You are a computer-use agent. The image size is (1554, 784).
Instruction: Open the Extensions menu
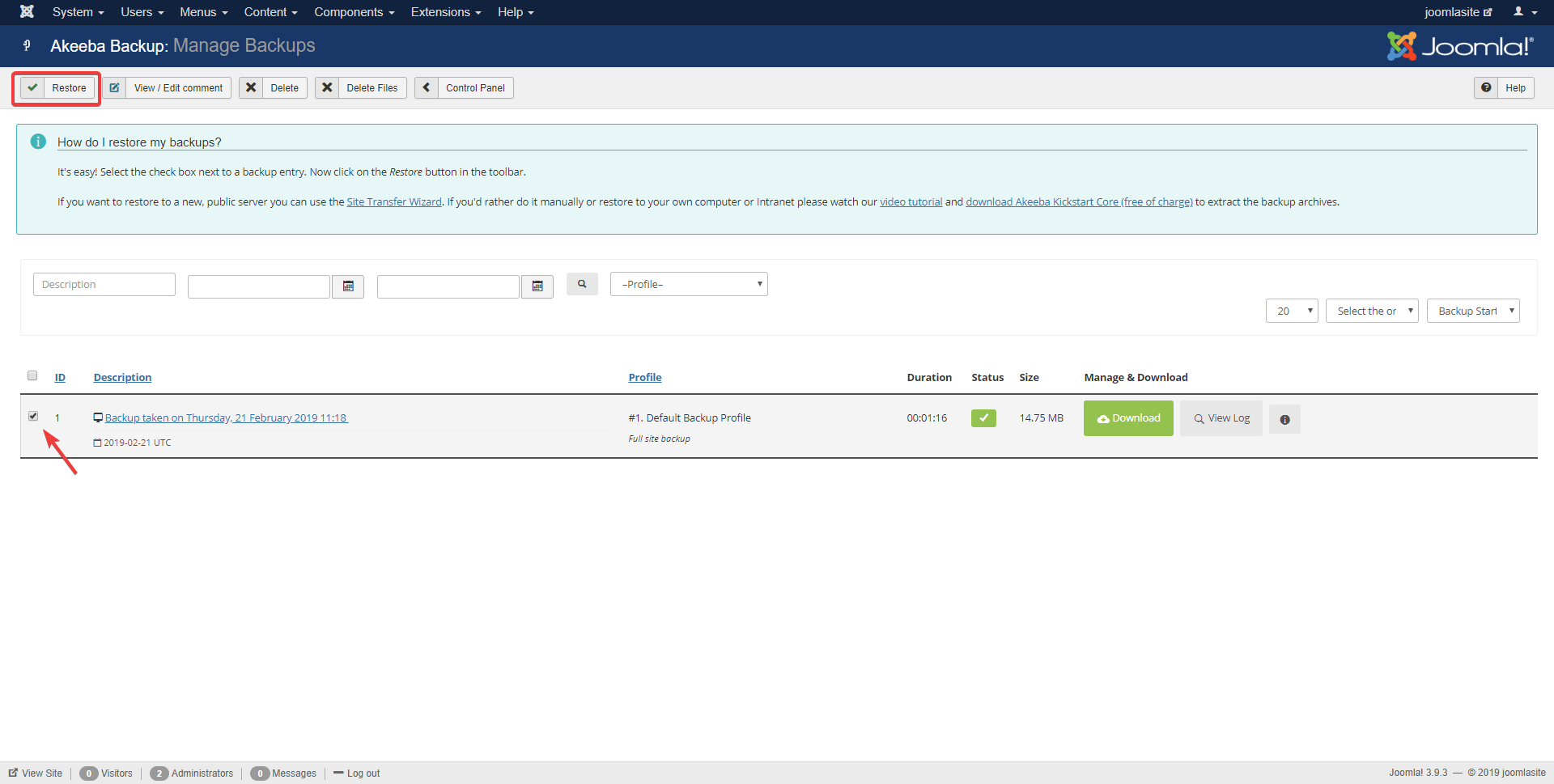pyautogui.click(x=445, y=12)
